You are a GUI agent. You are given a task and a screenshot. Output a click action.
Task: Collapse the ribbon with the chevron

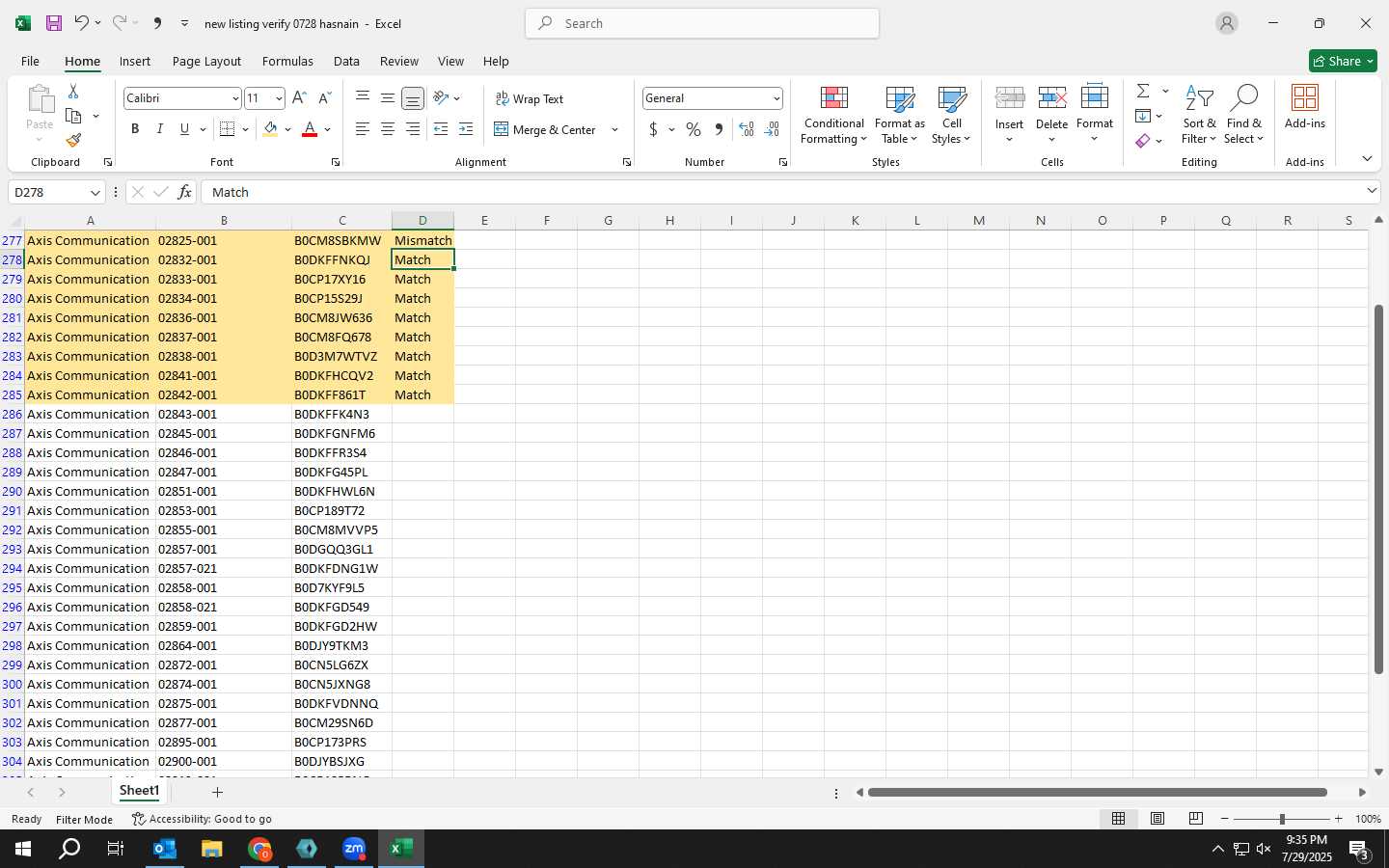[x=1368, y=158]
